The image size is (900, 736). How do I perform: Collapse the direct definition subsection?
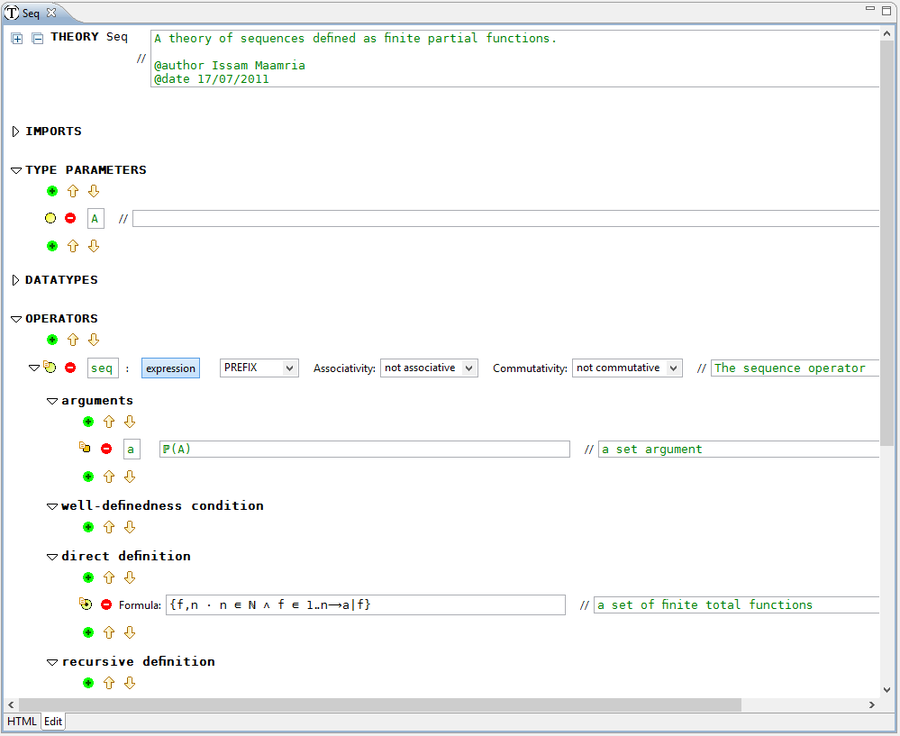point(52,557)
